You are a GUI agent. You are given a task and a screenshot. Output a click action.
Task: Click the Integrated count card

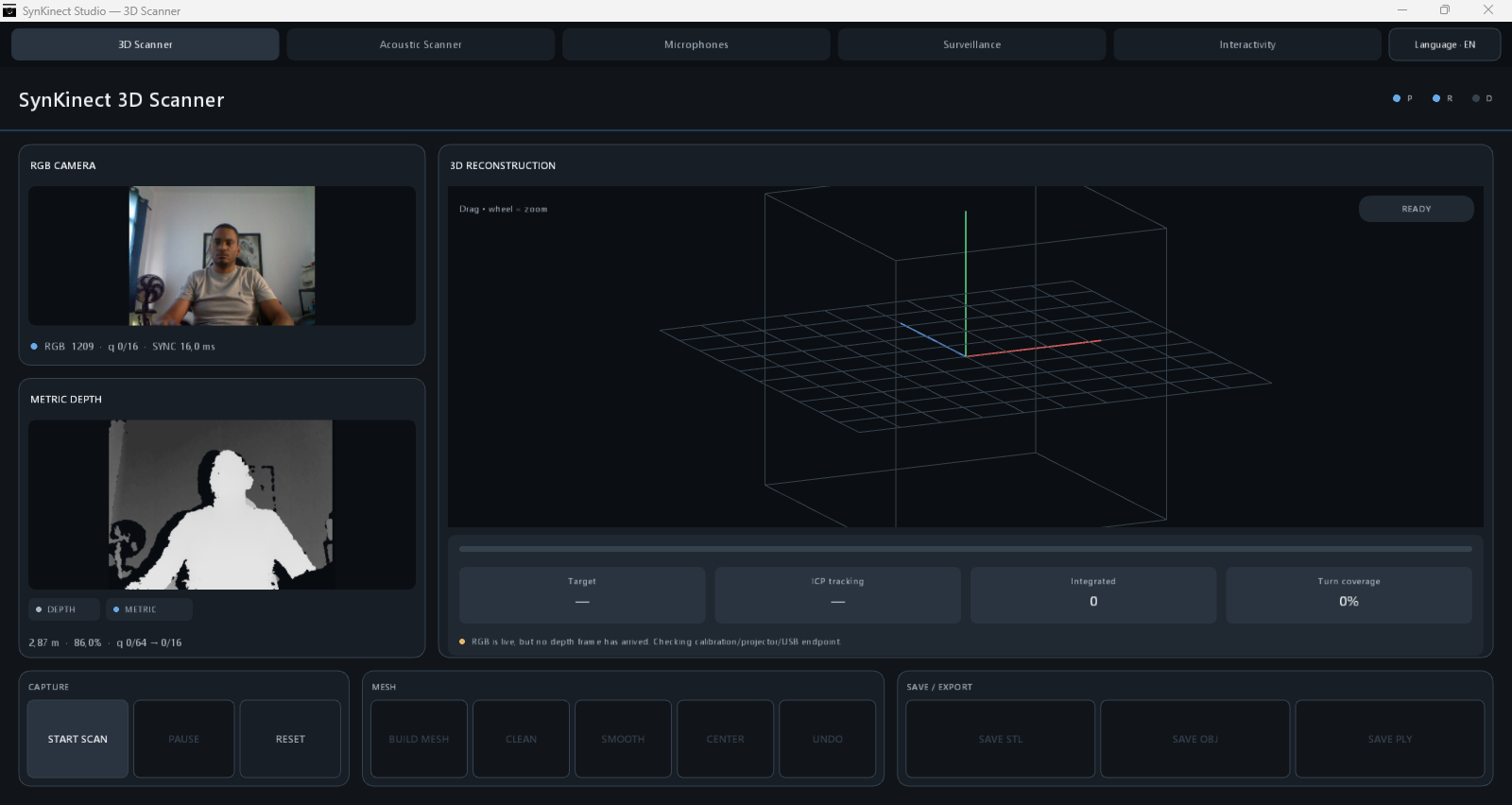pos(1093,595)
